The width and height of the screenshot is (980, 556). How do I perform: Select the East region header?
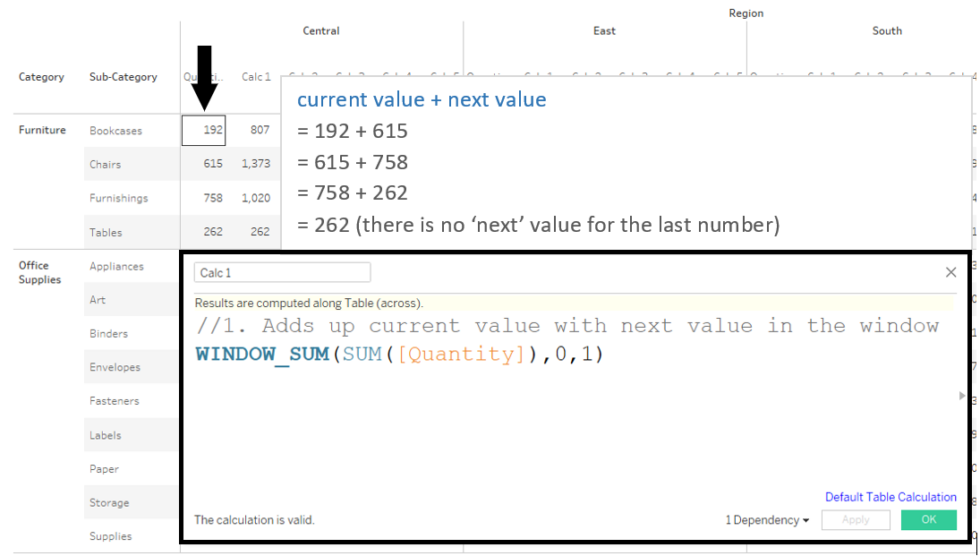[604, 31]
